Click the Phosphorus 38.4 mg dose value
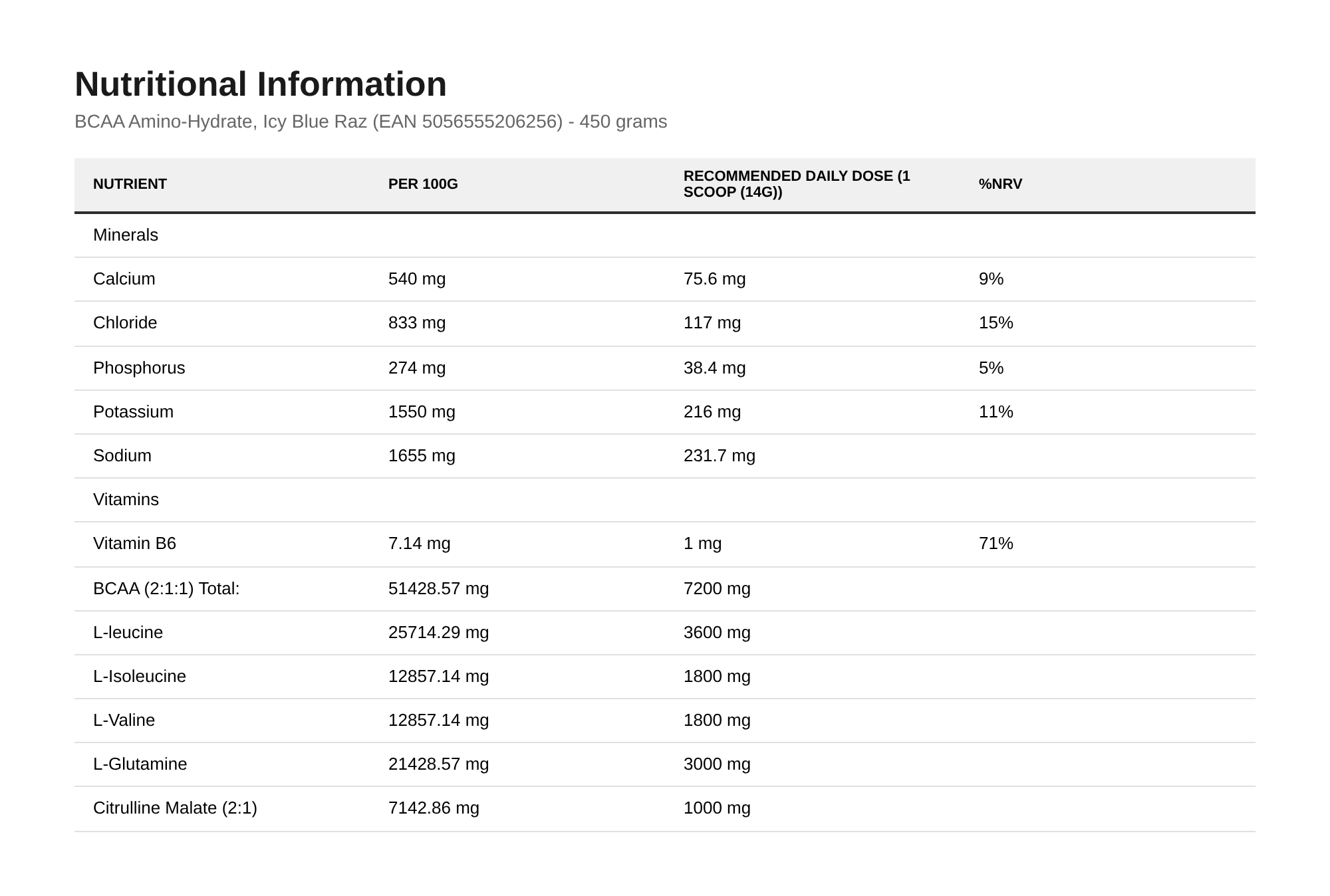The image size is (1330, 896). [714, 368]
